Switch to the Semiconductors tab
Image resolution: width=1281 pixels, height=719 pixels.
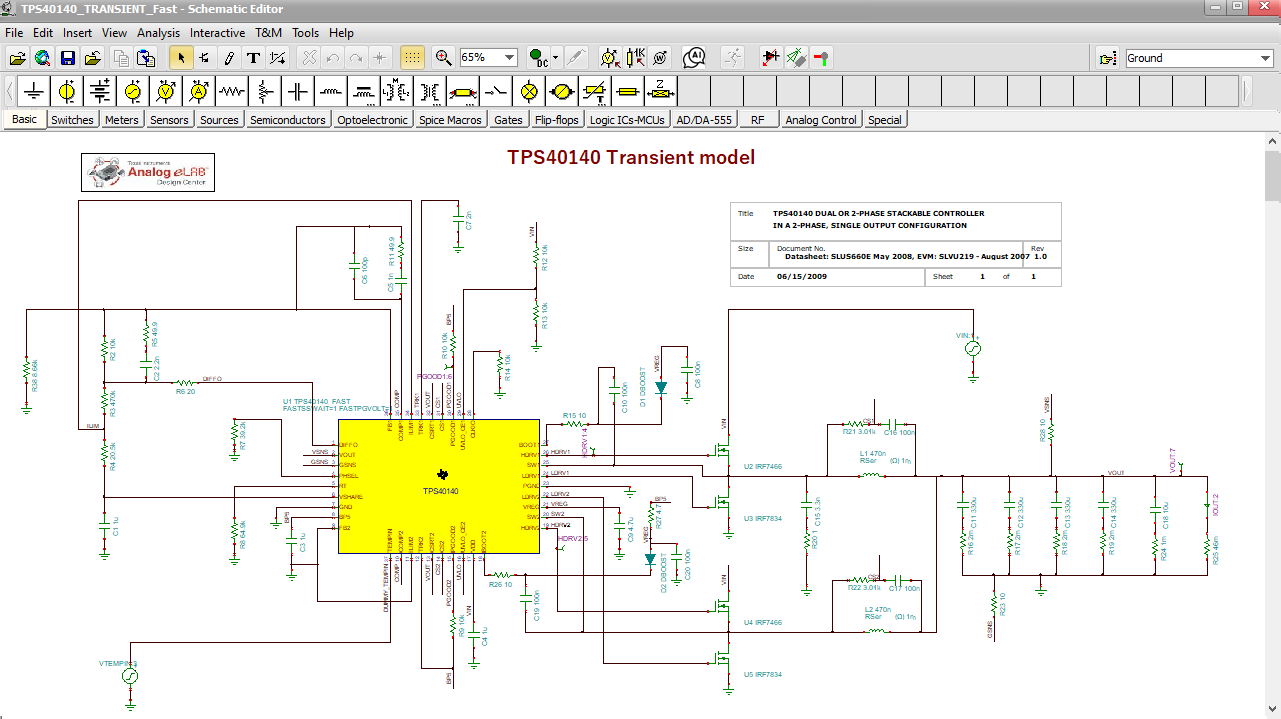click(288, 120)
